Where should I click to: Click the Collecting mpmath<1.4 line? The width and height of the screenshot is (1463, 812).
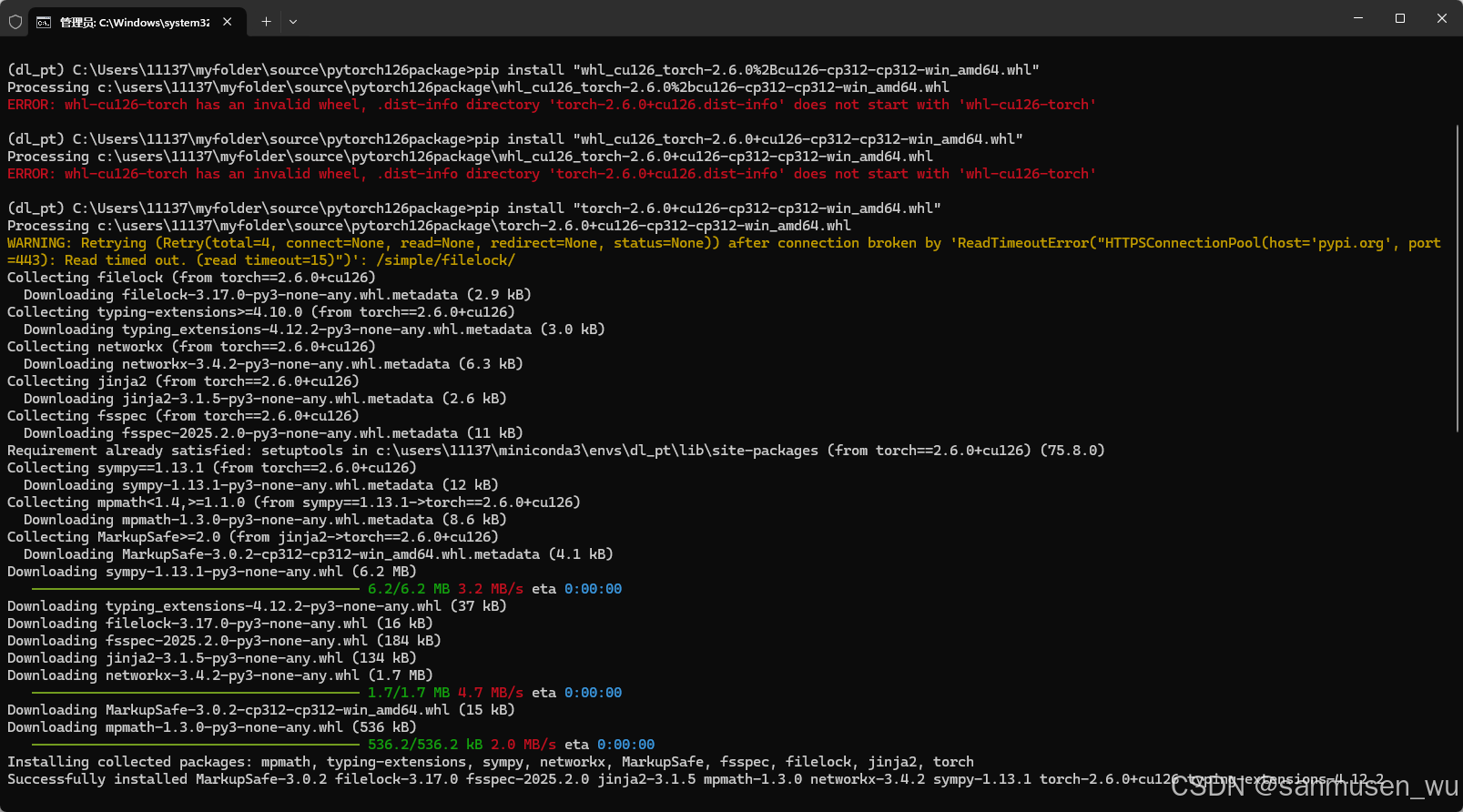pos(293,502)
